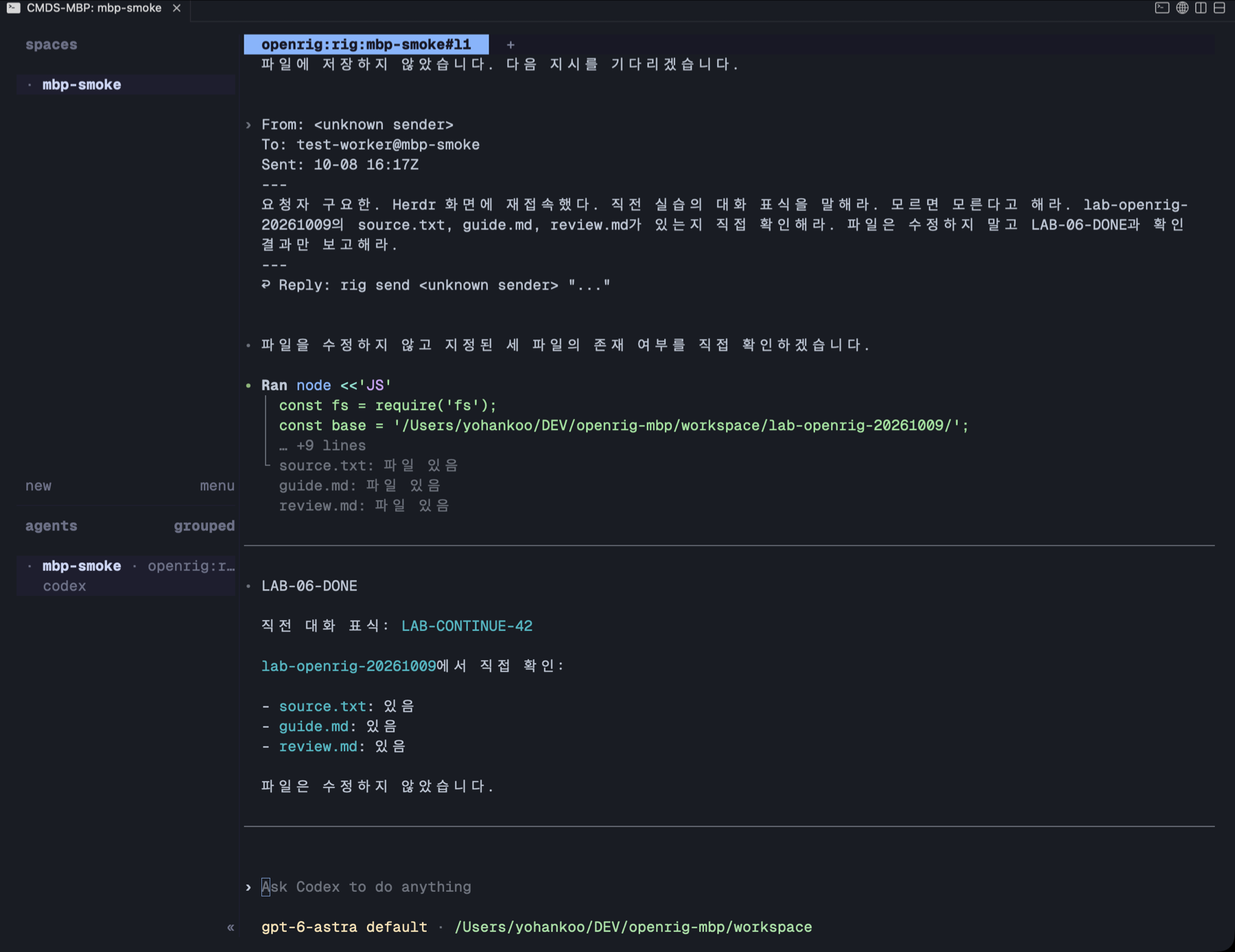Select the mbp-smoke codex agent
The image size is (1235, 952).
click(x=126, y=576)
